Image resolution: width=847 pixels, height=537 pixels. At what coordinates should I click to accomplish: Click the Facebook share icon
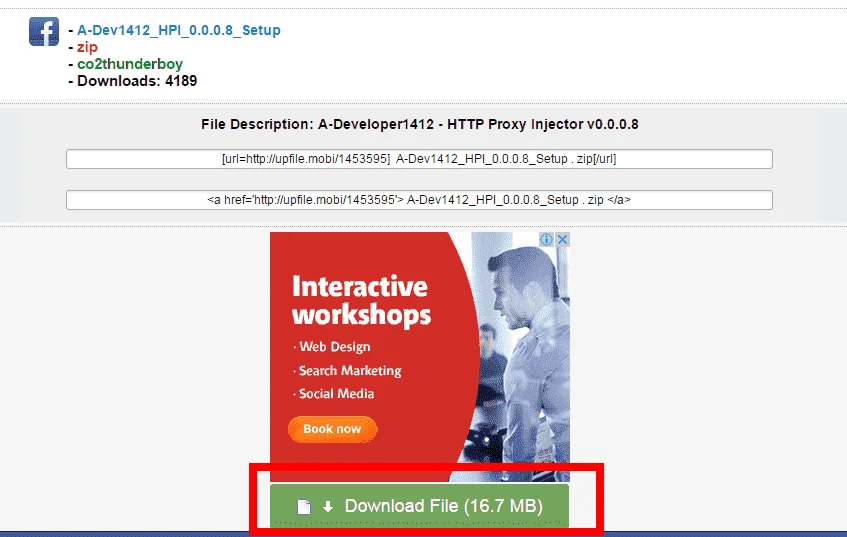tap(44, 31)
